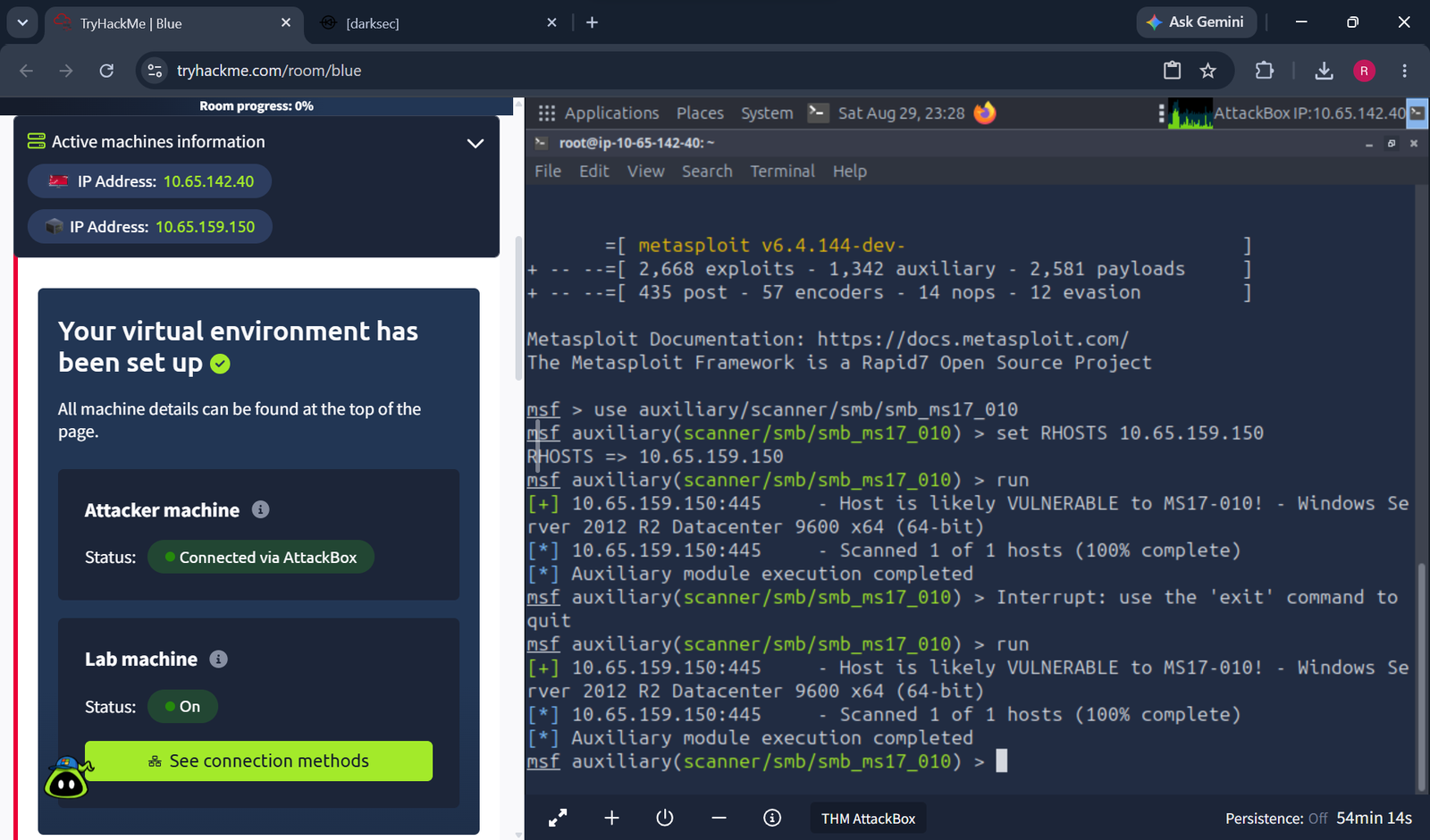Launch terminal from the AttackBox panel icon
Image resolution: width=1430 pixels, height=840 pixels.
[x=817, y=113]
